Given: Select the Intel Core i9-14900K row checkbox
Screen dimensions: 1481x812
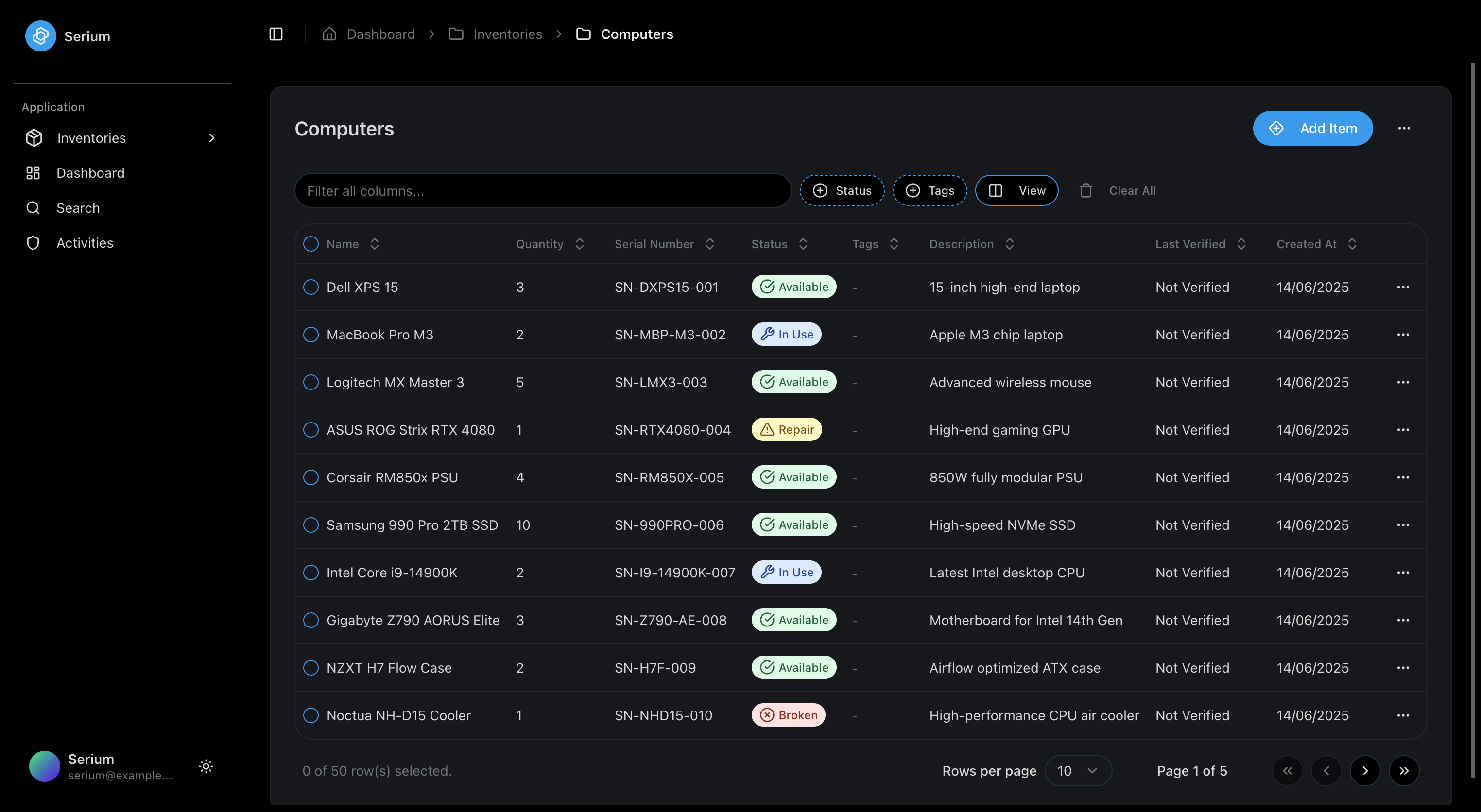Looking at the screenshot, I should [x=310, y=573].
